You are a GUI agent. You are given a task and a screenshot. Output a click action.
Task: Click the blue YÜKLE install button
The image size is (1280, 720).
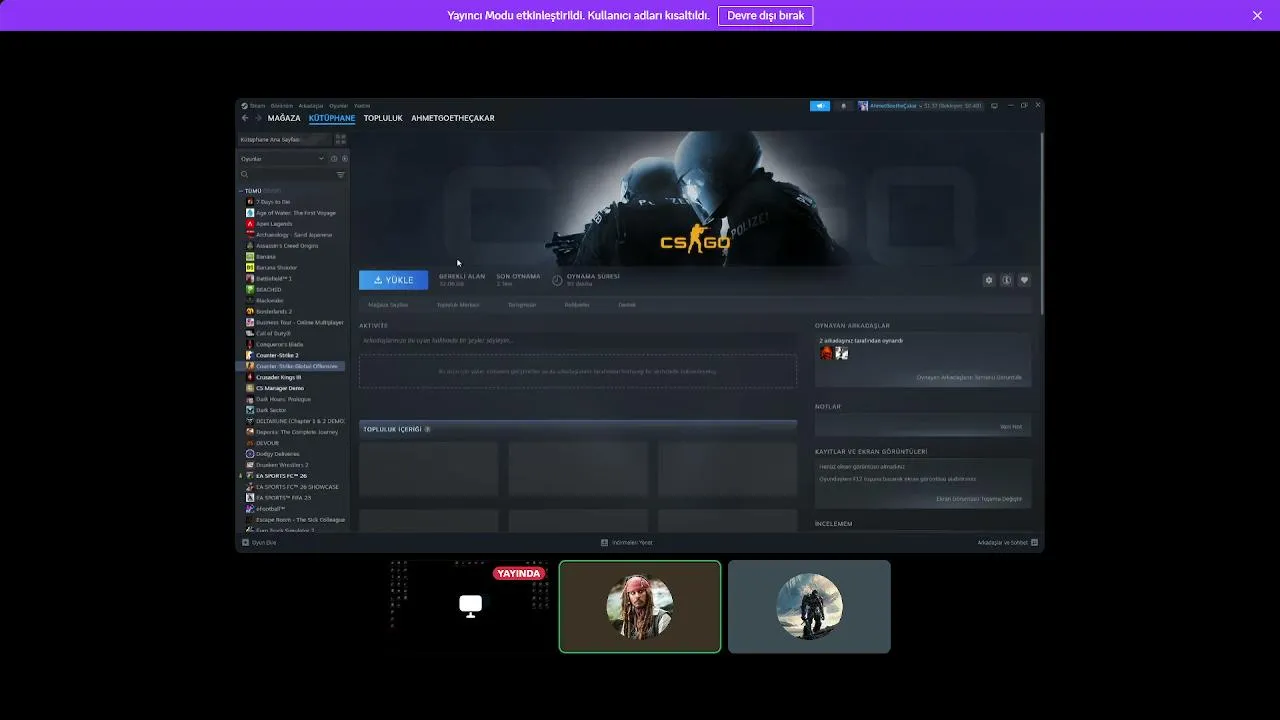pos(393,280)
